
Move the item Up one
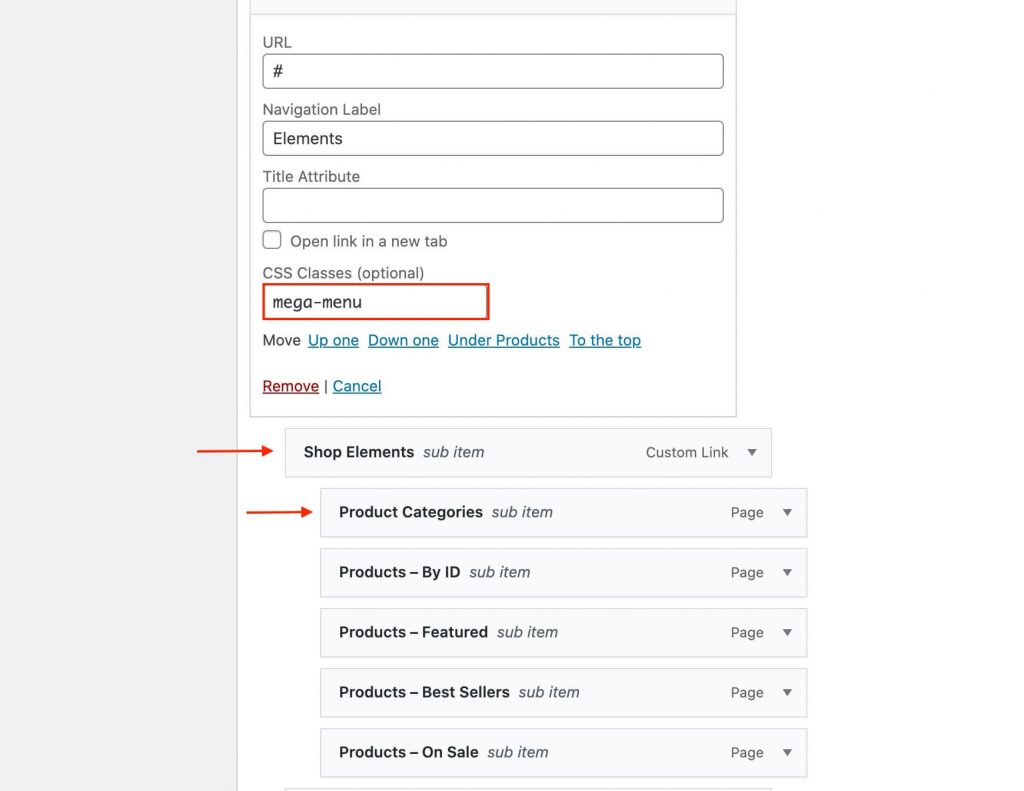(x=333, y=340)
